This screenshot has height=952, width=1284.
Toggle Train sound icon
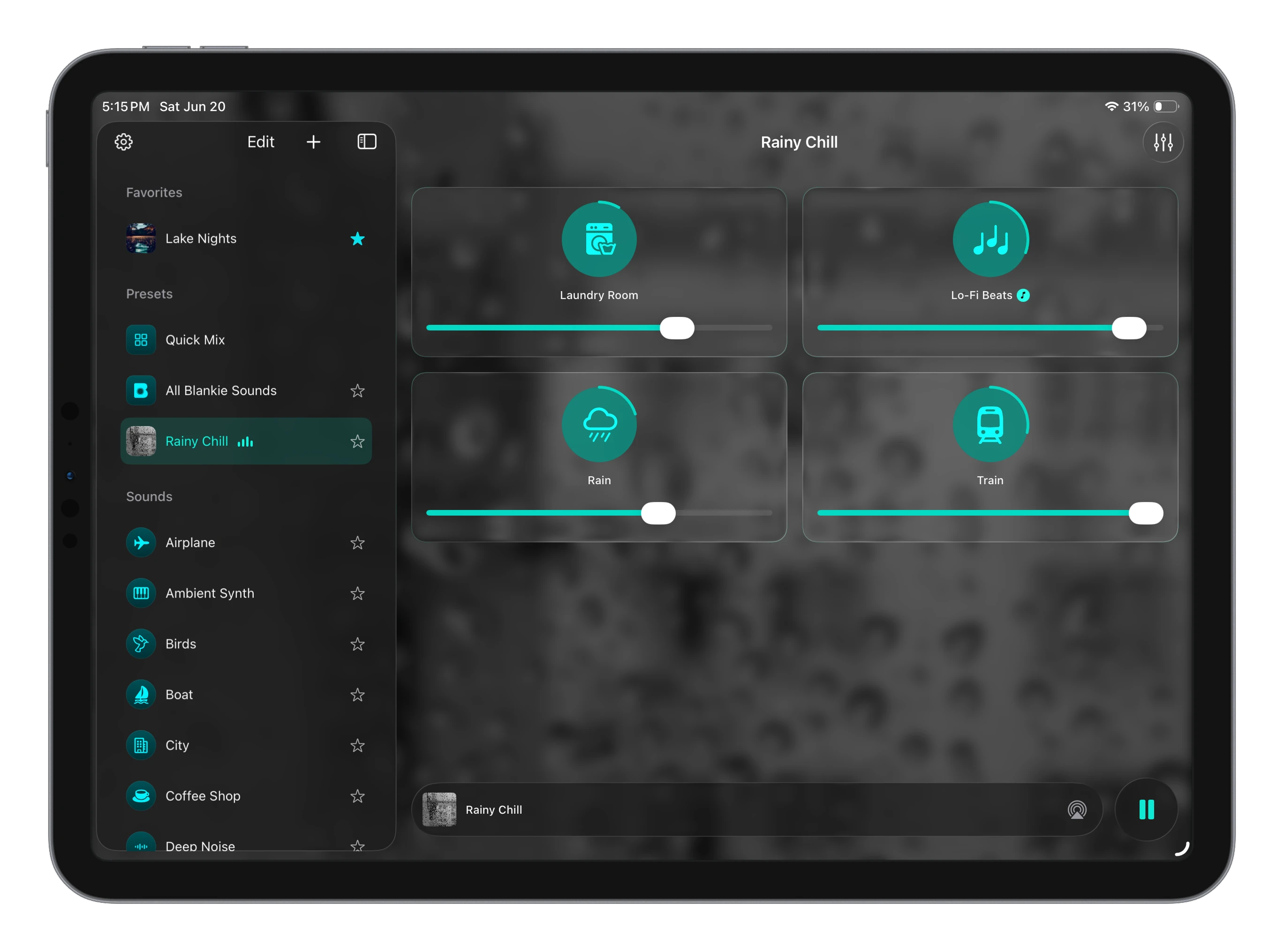(990, 424)
